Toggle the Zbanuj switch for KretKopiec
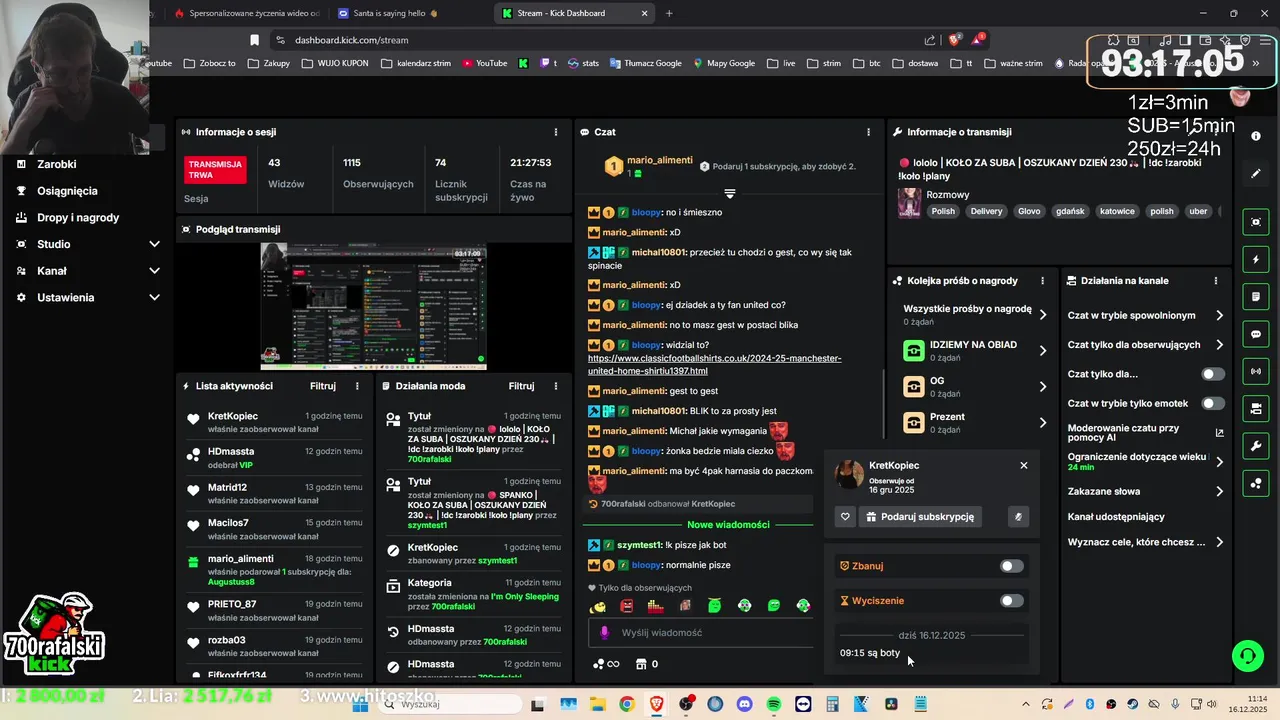This screenshot has height=720, width=1280. tap(1012, 566)
